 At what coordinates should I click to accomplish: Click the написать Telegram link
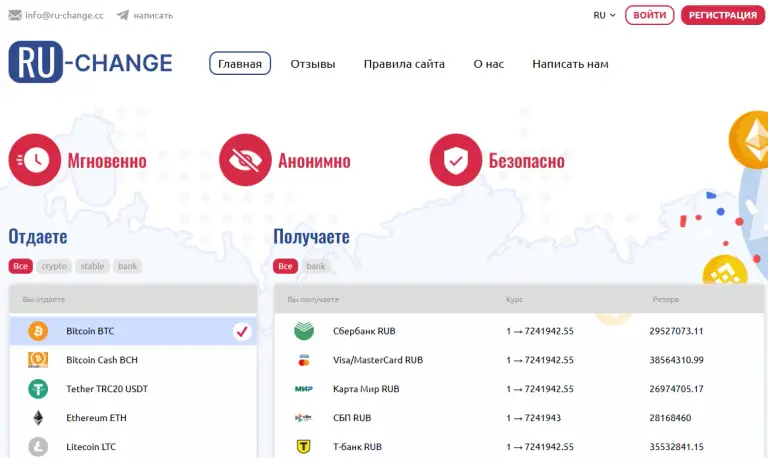point(153,15)
